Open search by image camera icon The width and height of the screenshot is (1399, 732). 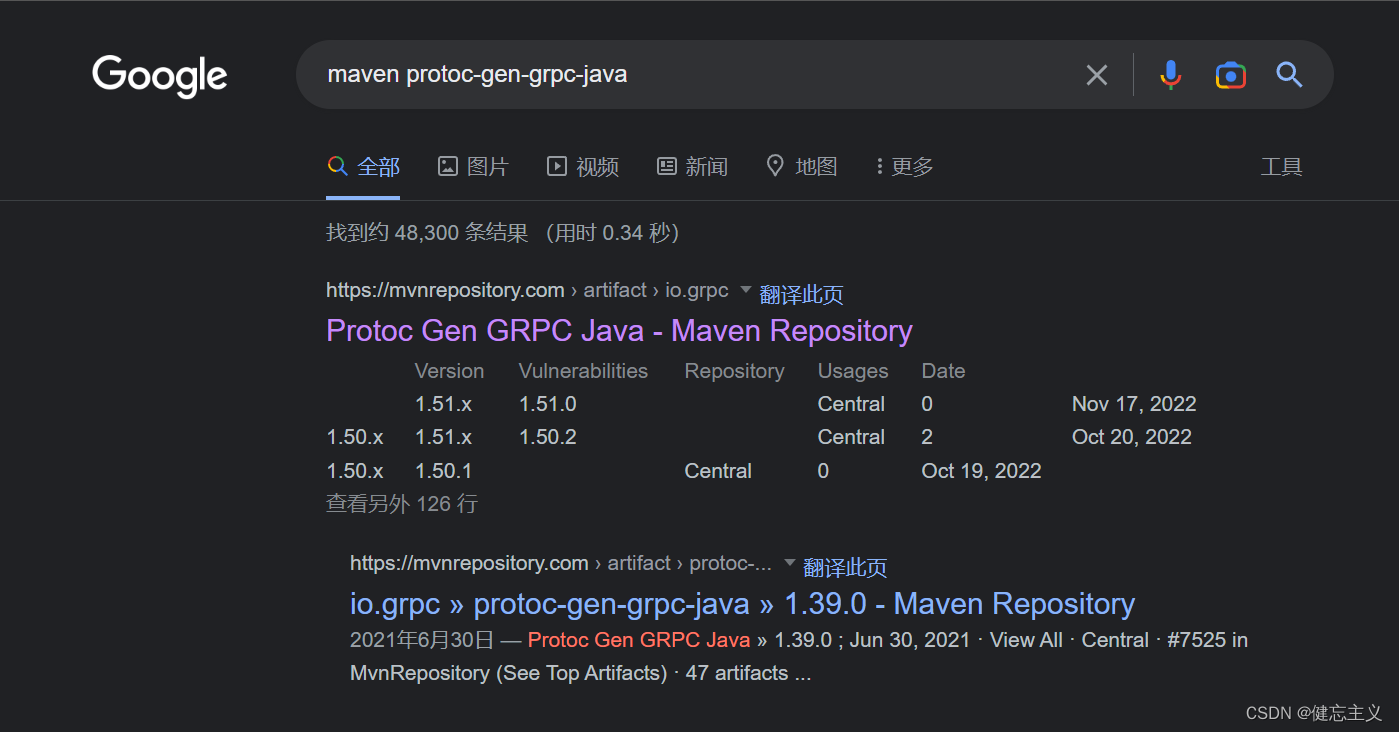tap(1231, 75)
